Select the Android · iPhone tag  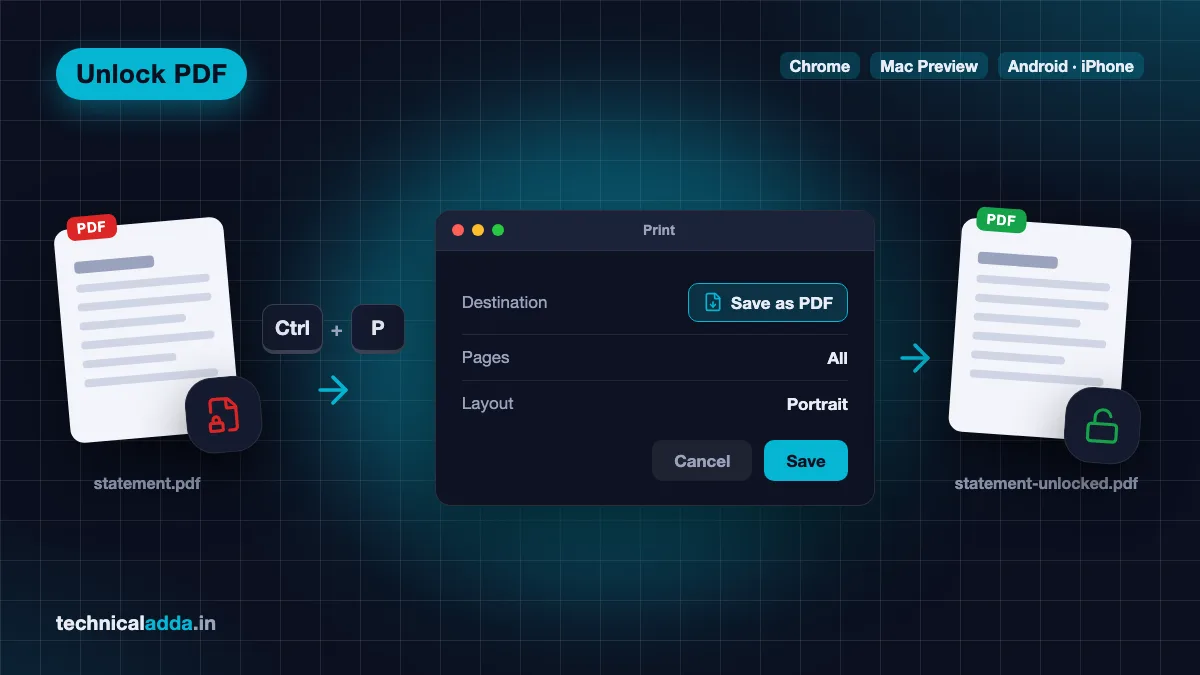click(x=1071, y=66)
